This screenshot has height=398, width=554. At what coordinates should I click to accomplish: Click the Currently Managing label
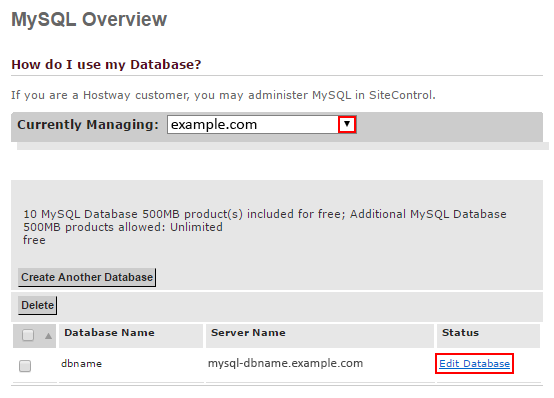(x=88, y=124)
